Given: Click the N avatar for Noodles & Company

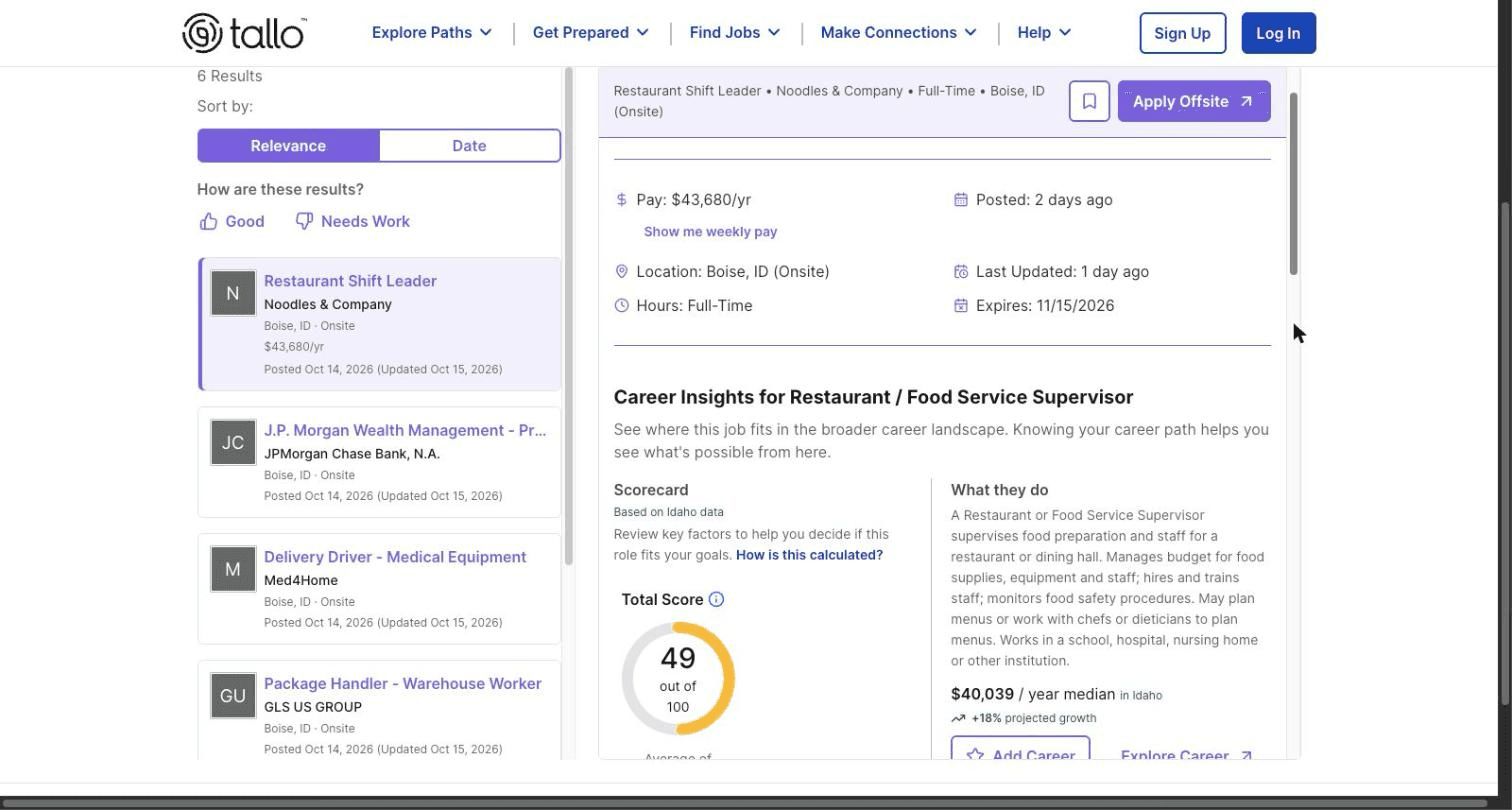Looking at the screenshot, I should [x=233, y=293].
